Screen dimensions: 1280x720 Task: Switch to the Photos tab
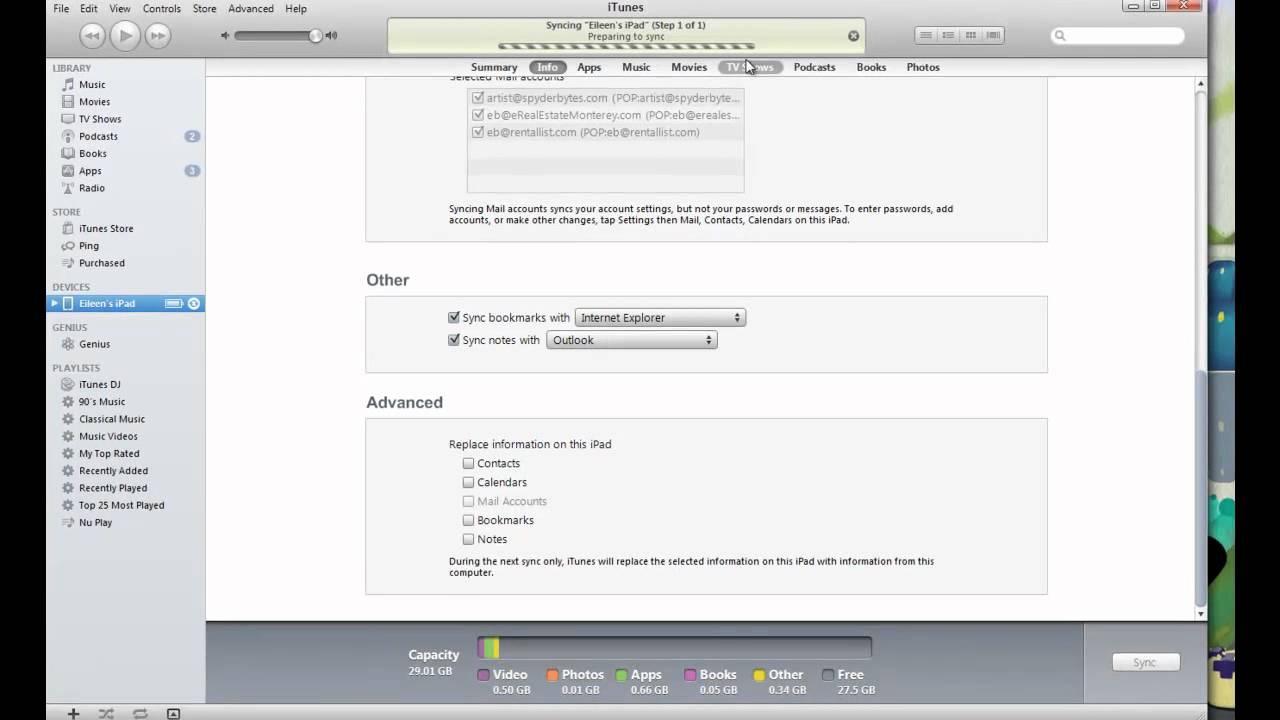pos(923,67)
